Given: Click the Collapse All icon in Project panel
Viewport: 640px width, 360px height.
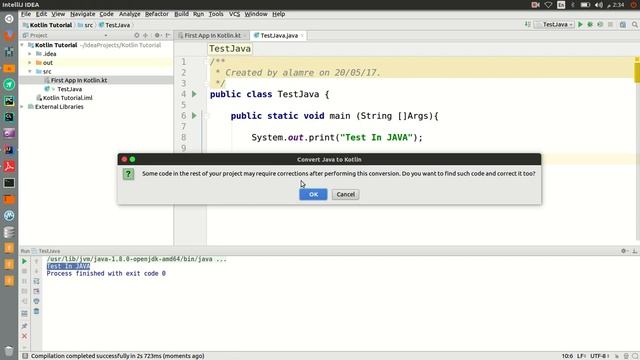Looking at the screenshot, I should [x=146, y=36].
